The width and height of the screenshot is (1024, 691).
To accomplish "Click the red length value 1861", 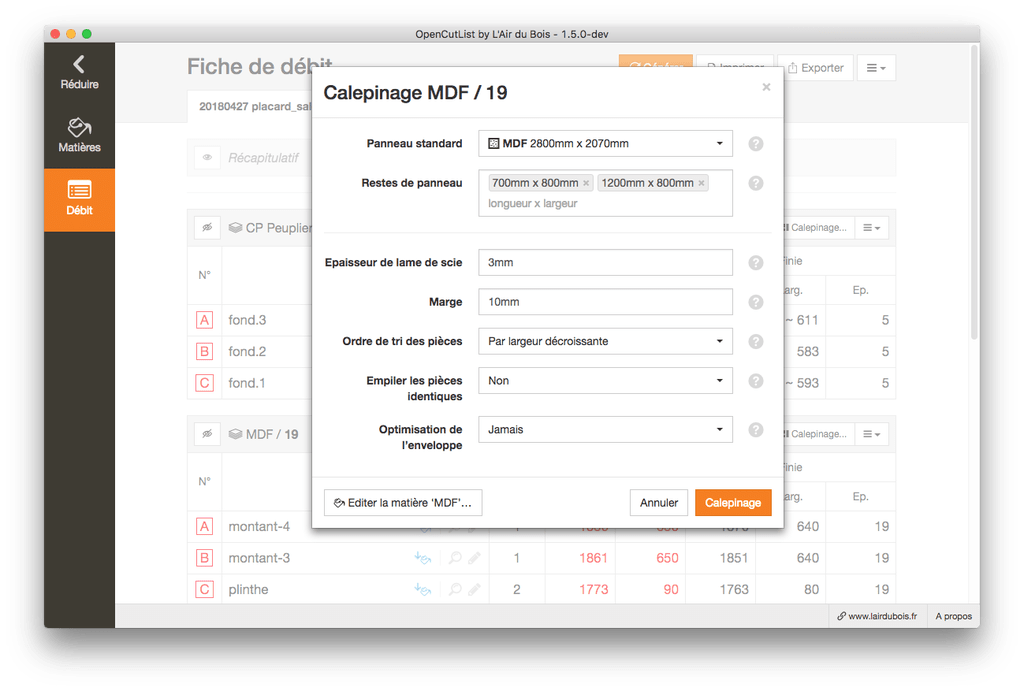I will 593,558.
